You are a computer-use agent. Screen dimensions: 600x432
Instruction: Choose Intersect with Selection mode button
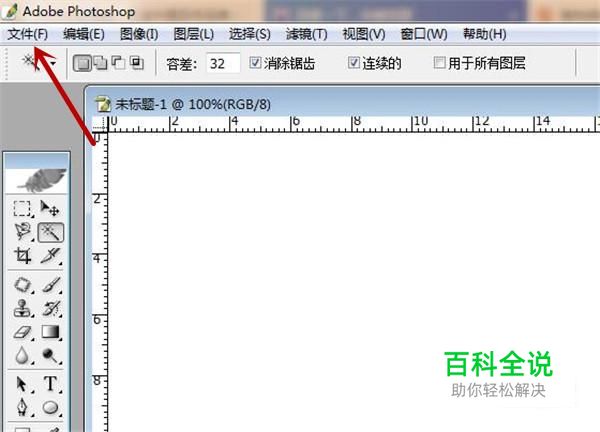click(x=136, y=63)
